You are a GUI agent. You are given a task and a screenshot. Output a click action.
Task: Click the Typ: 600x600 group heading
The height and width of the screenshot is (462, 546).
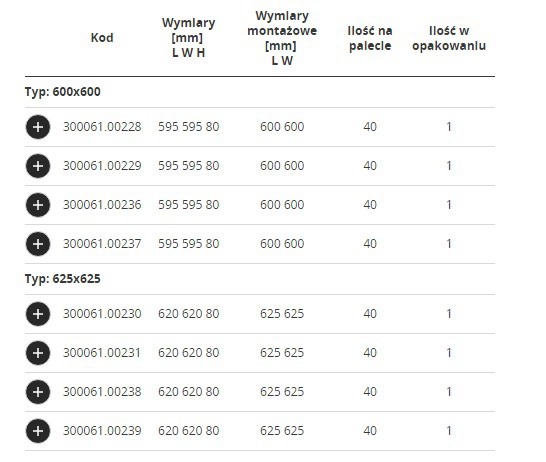(x=63, y=92)
